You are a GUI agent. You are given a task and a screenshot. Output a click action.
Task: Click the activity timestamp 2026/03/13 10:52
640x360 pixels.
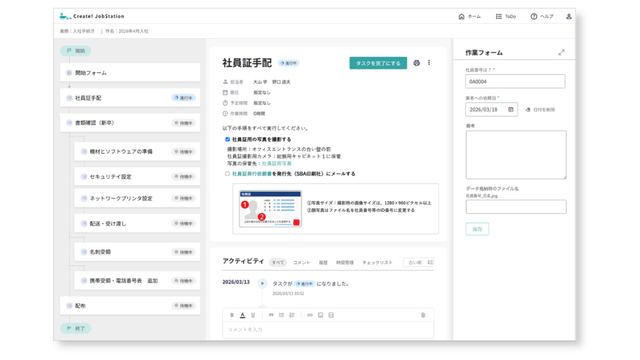288,293
